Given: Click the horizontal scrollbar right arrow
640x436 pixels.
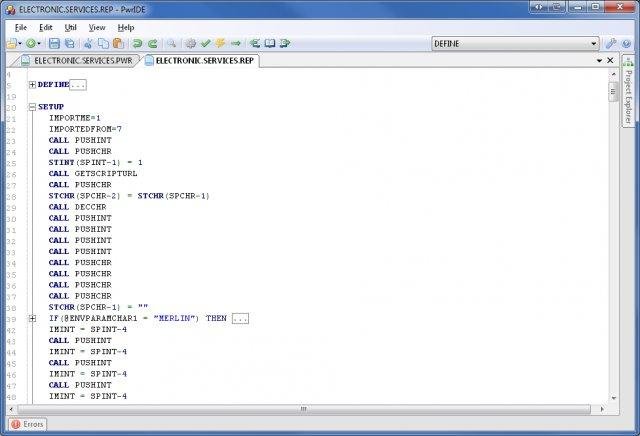Looking at the screenshot, I should [602, 409].
